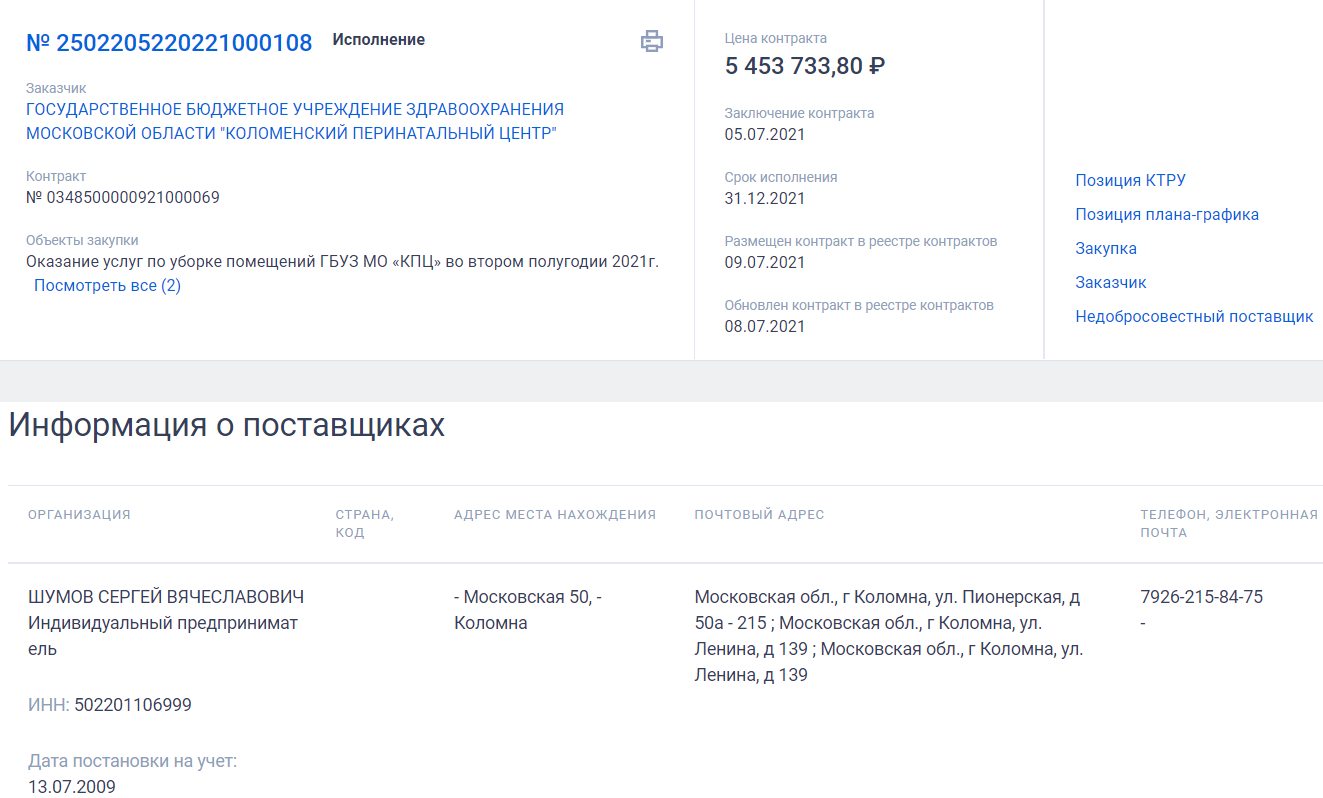This screenshot has width=1323, height=798.
Task: Click the "Исполнение" status label
Action: (378, 40)
